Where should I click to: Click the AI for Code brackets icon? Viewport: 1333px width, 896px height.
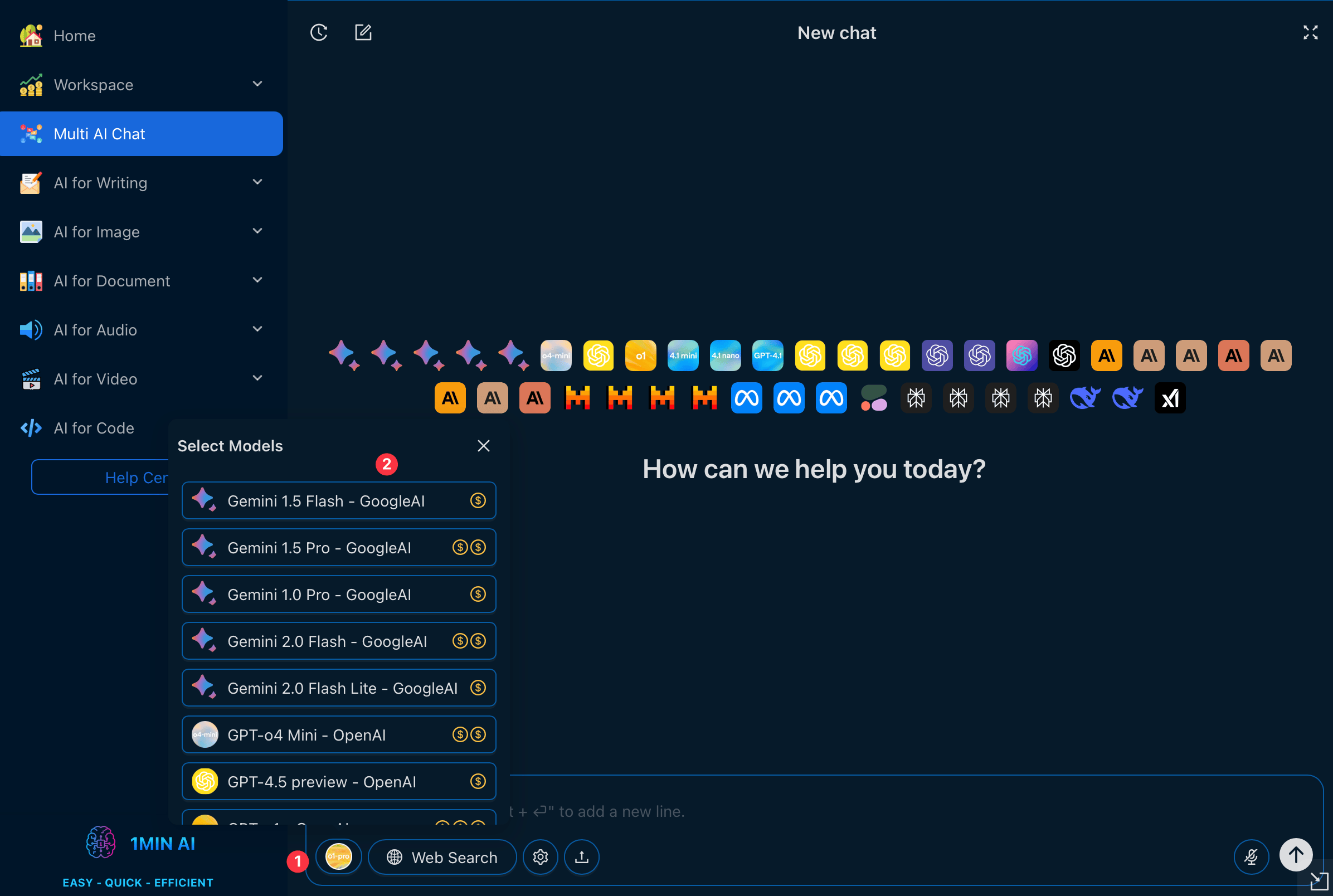coord(31,428)
